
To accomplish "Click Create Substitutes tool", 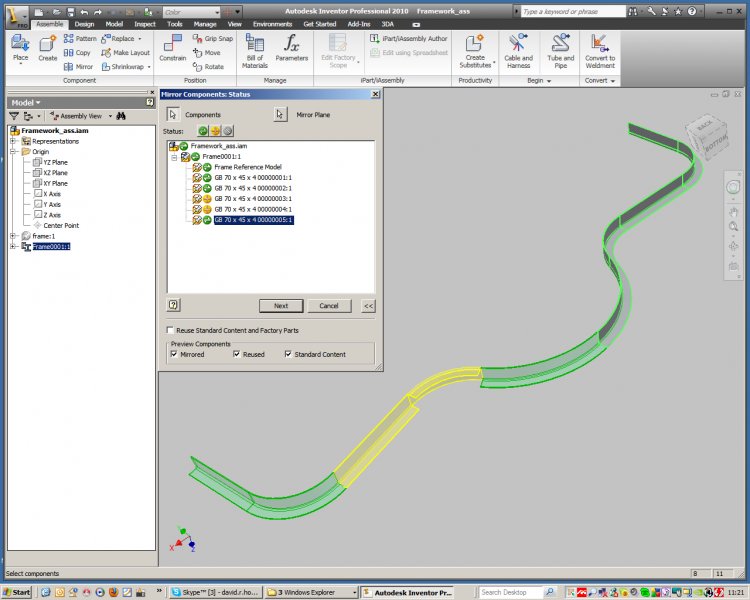I will 475,51.
